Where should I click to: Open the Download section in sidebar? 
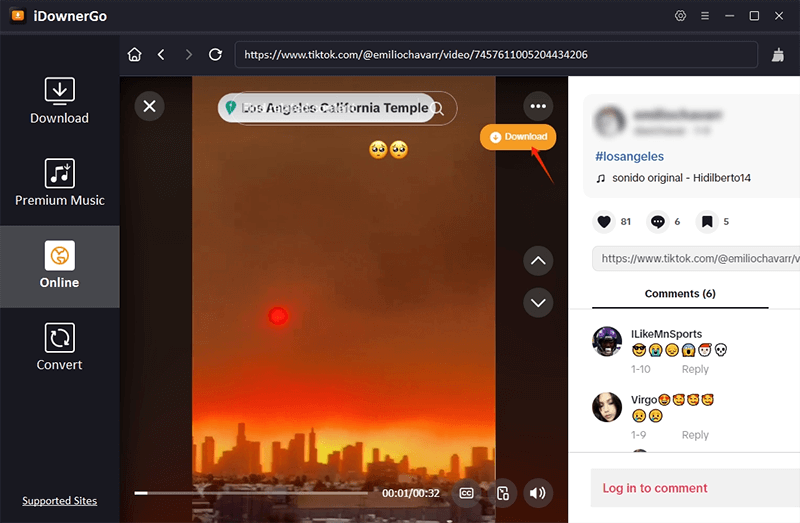[59, 101]
